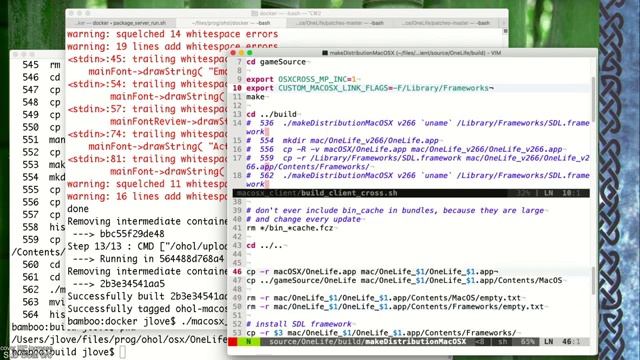Place cursor on 'cd gameSource' line
This screenshot has width=640, height=360.
point(276,62)
